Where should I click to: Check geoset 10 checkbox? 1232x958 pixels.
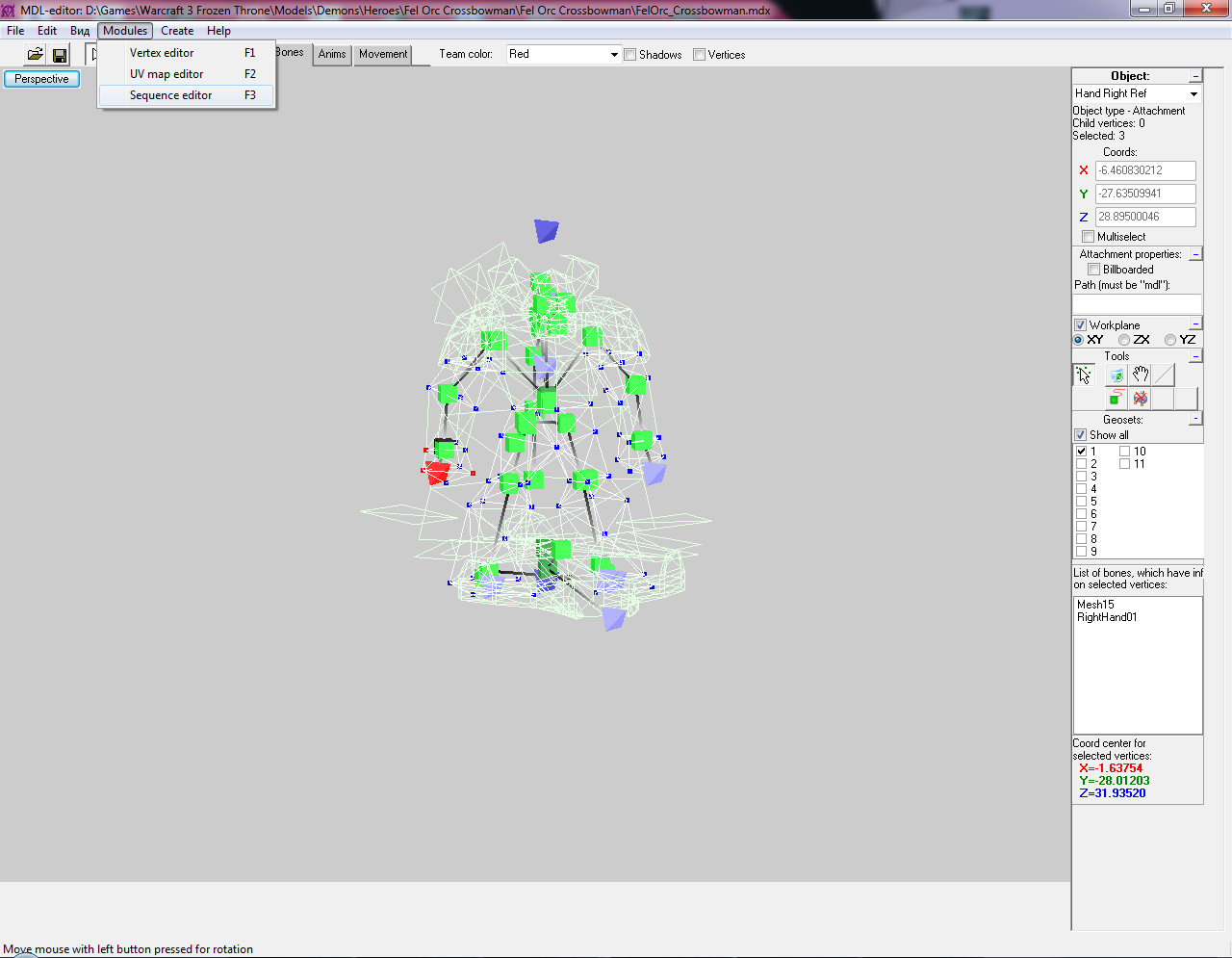tap(1124, 452)
